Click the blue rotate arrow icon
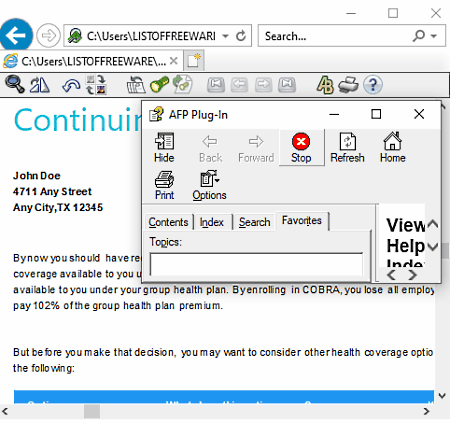Image resolution: width=450 pixels, height=423 pixels. tap(71, 86)
